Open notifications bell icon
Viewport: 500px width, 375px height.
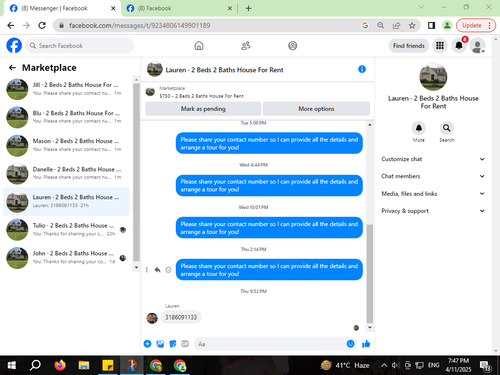pos(459,46)
